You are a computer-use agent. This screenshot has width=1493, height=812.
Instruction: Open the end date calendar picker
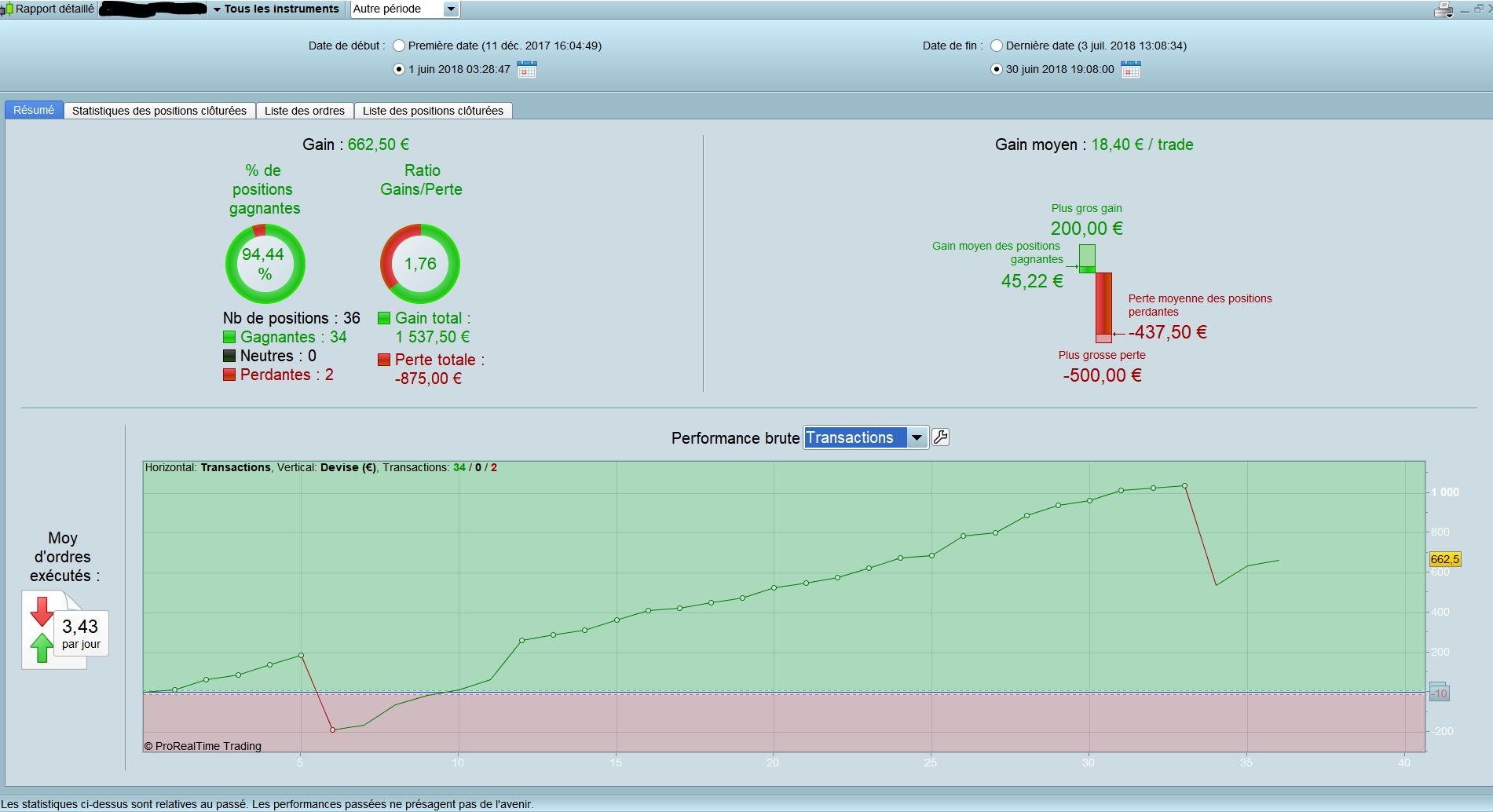coord(1131,69)
